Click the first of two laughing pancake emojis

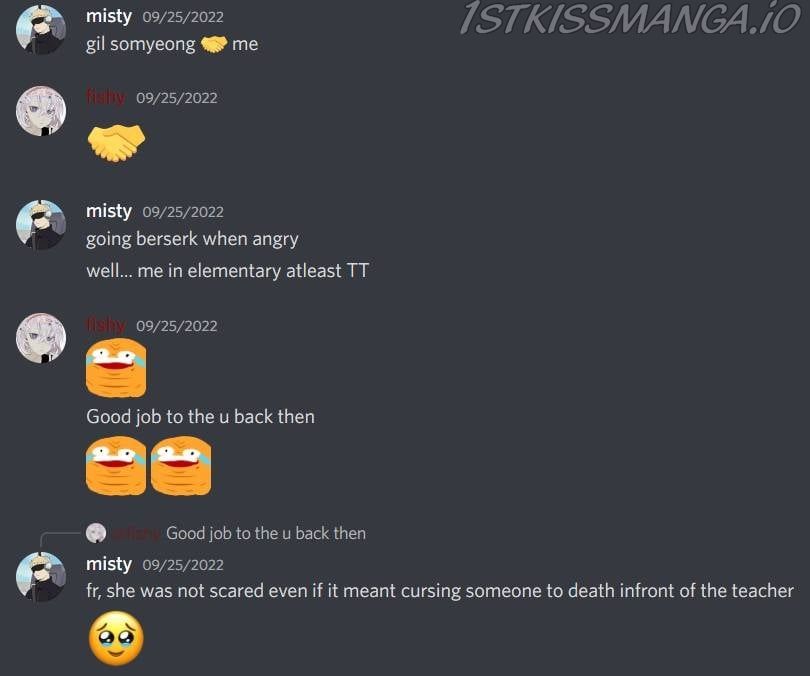[x=116, y=466]
